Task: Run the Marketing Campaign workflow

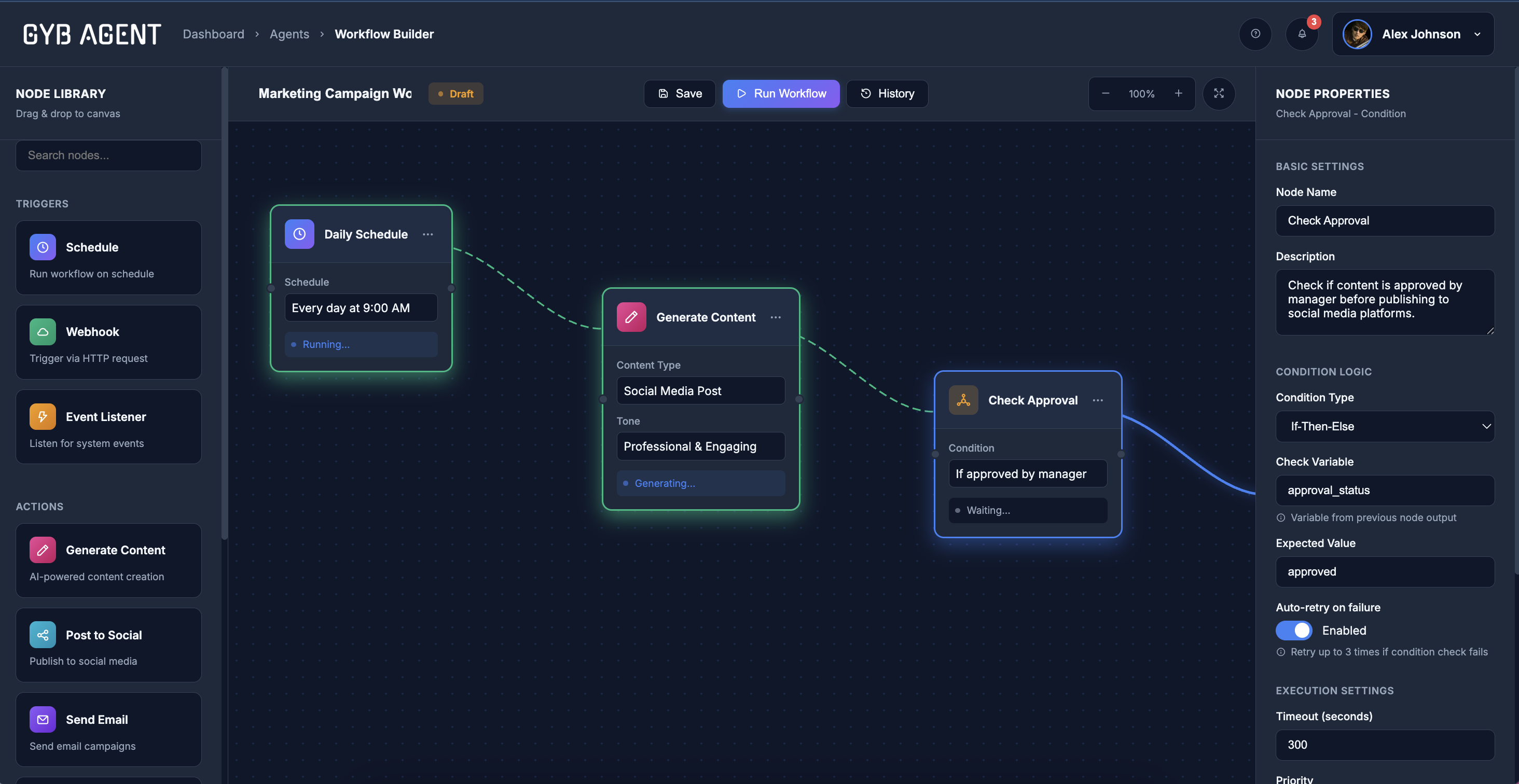Action: [781, 93]
